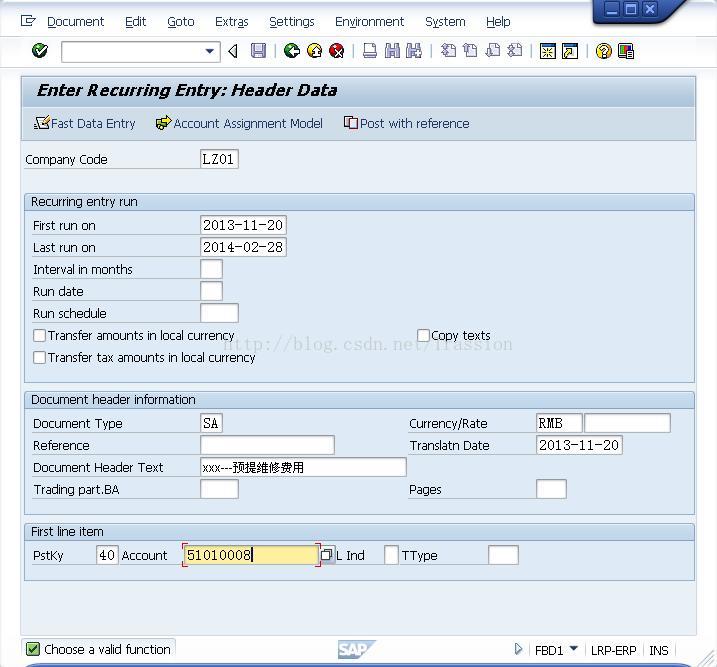The height and width of the screenshot is (667, 717).
Task: Click the First Page icon
Action: (448, 51)
